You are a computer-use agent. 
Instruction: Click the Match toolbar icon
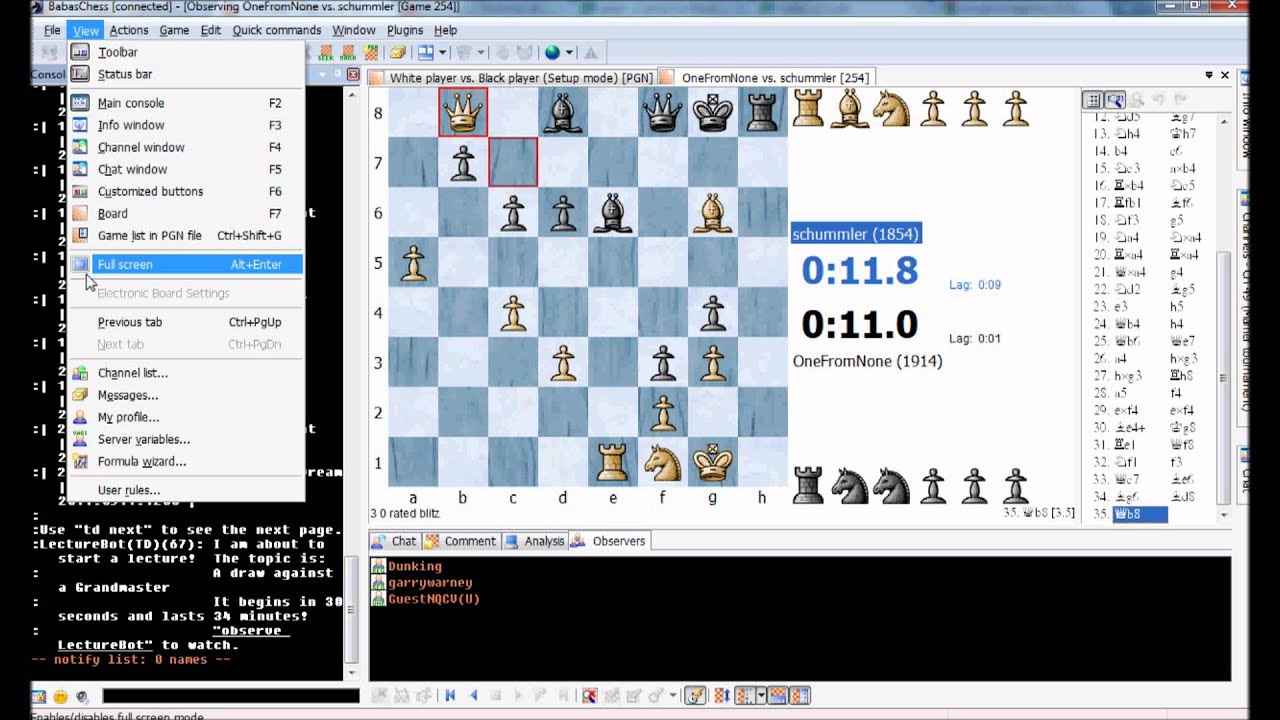[348, 52]
